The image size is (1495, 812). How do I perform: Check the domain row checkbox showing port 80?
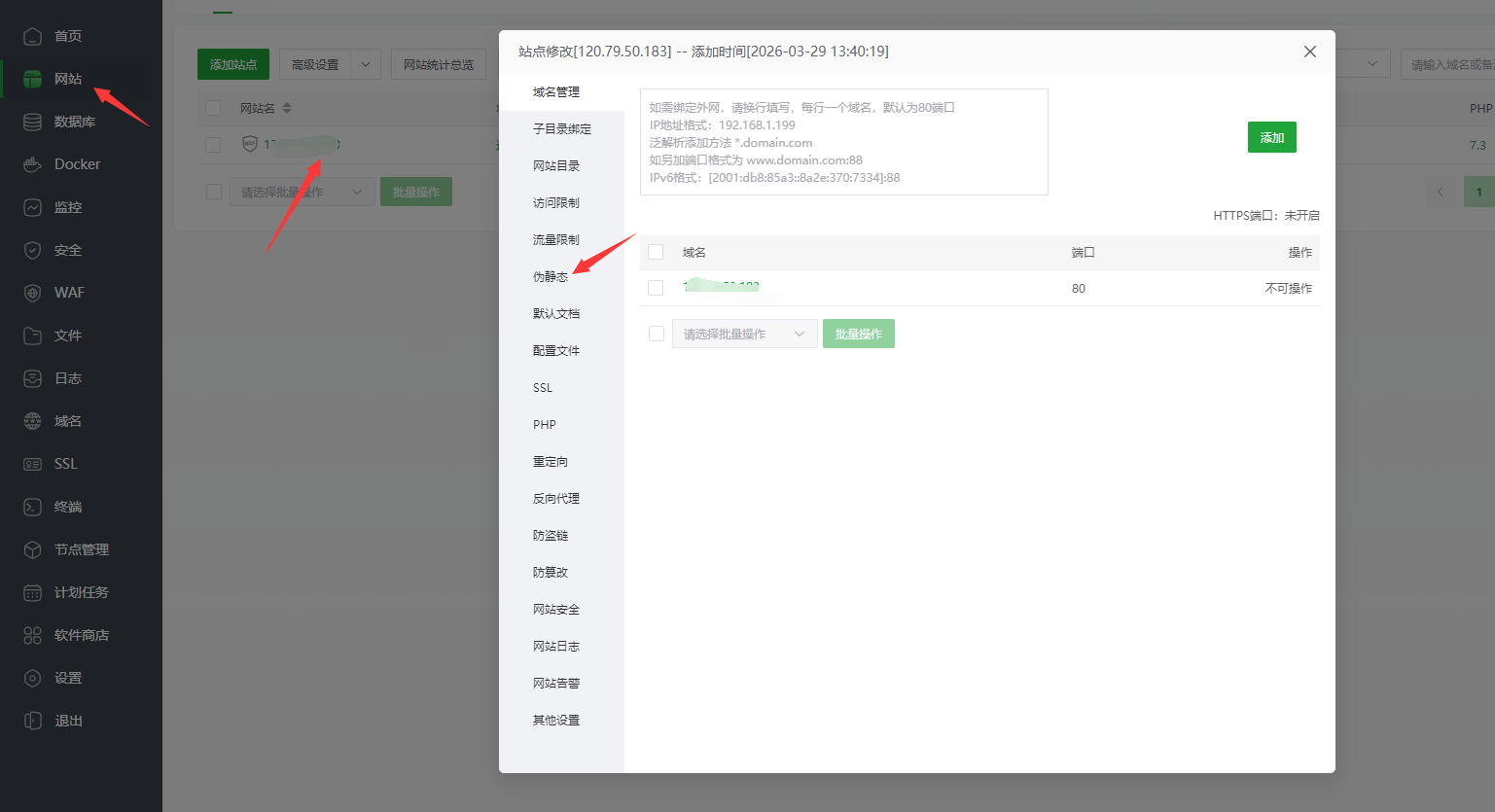(658, 287)
